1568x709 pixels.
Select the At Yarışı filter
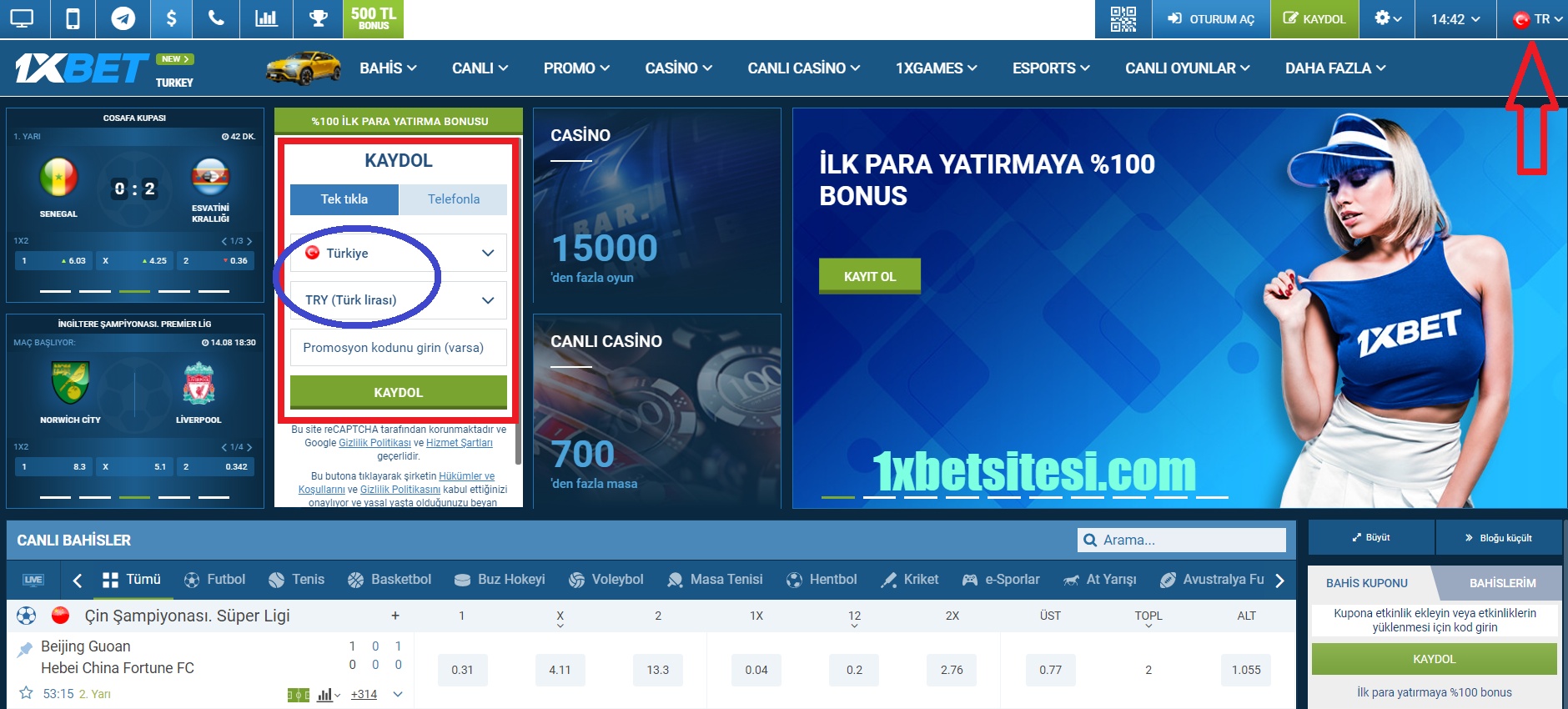1100,580
